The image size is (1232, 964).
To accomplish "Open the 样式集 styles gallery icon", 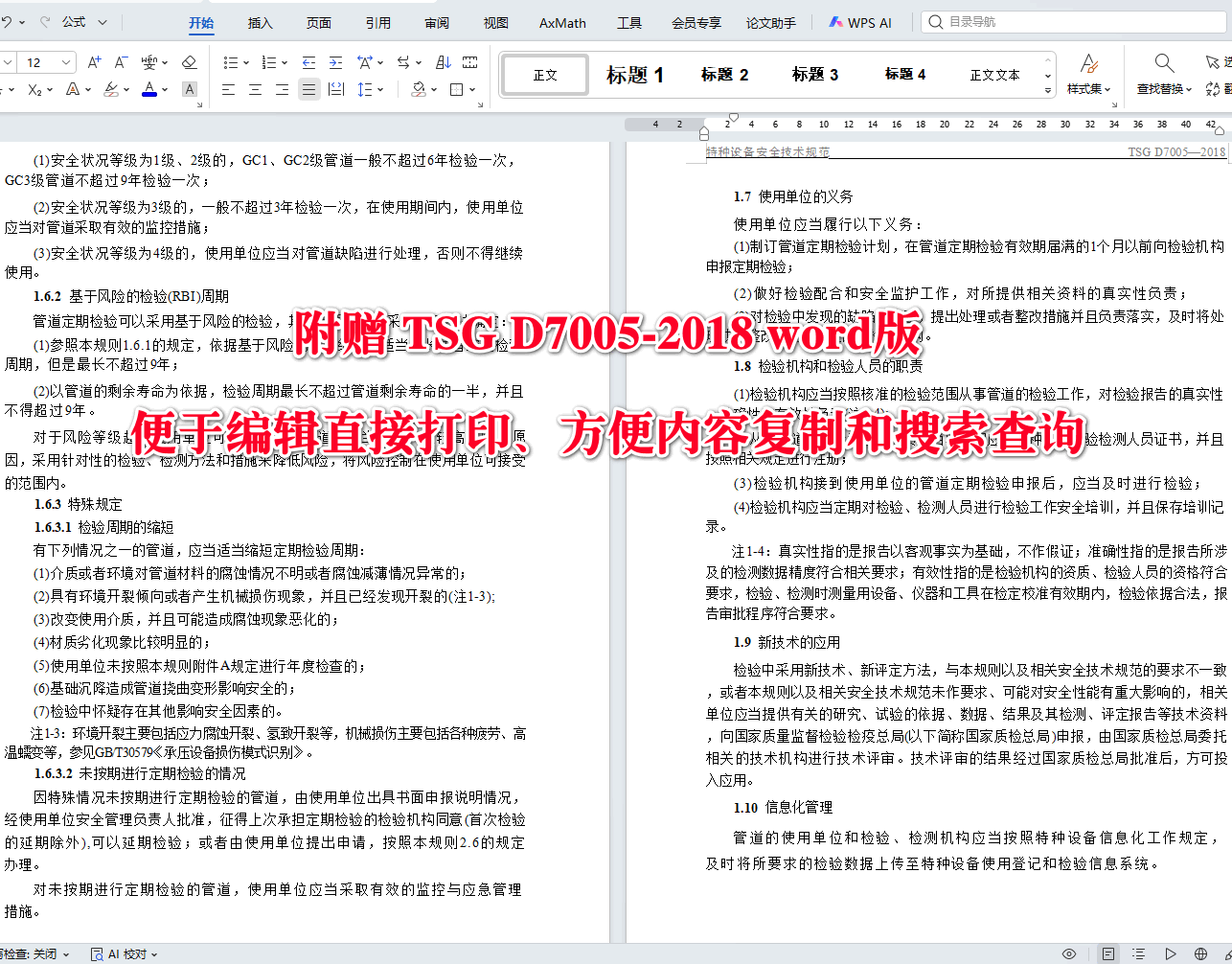I will pos(1090,63).
